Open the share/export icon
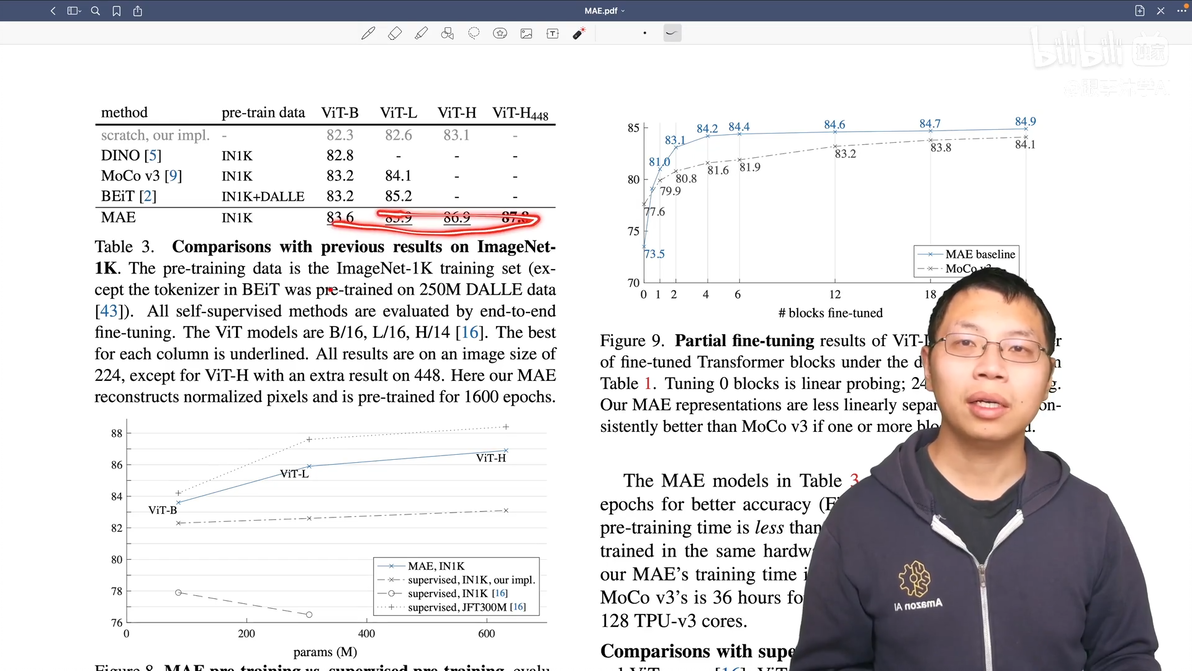Image resolution: width=1192 pixels, height=671 pixels. 138,11
